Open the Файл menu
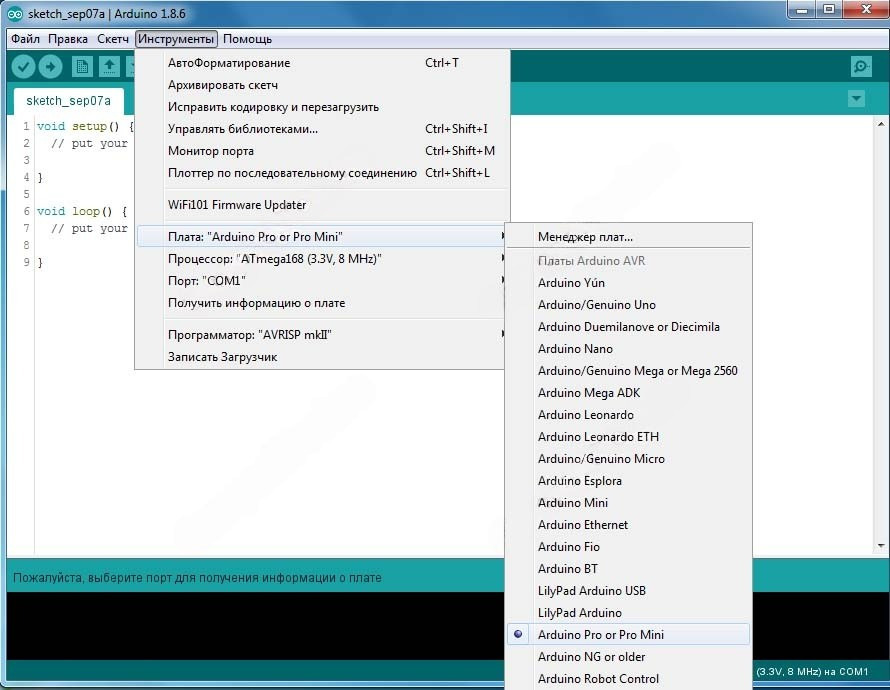Image resolution: width=890 pixels, height=690 pixels. (26, 39)
